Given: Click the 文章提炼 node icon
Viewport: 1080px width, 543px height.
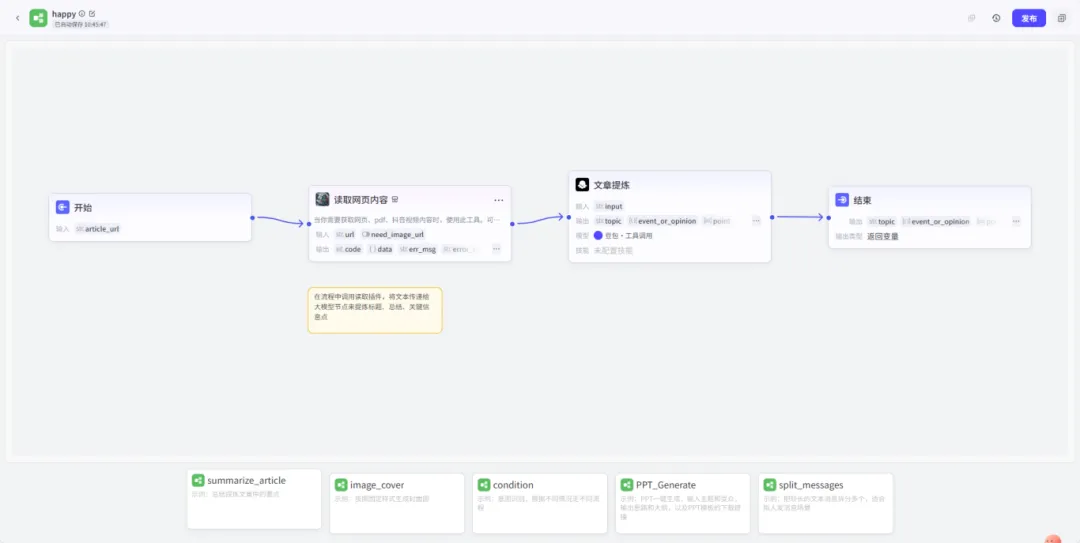Looking at the screenshot, I should coord(582,185).
